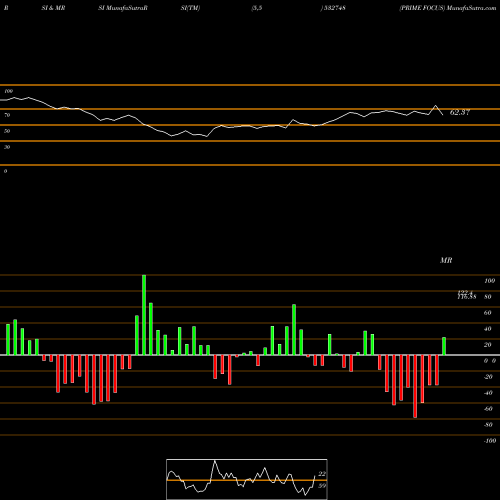Click the tallest green MRSI bar
Image resolution: width=500 pixels, height=500 pixels.
[x=144, y=315]
